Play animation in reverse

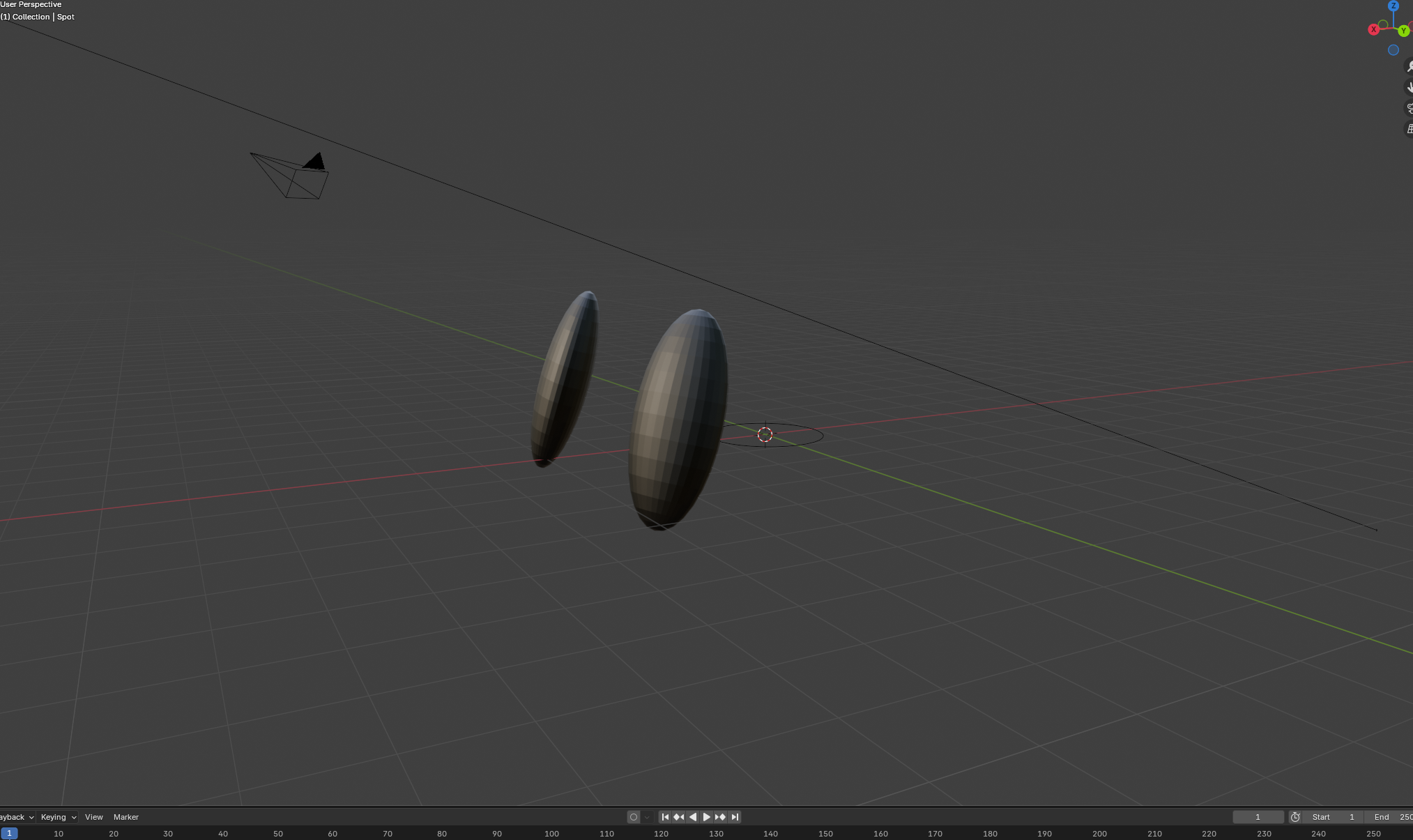tap(692, 817)
